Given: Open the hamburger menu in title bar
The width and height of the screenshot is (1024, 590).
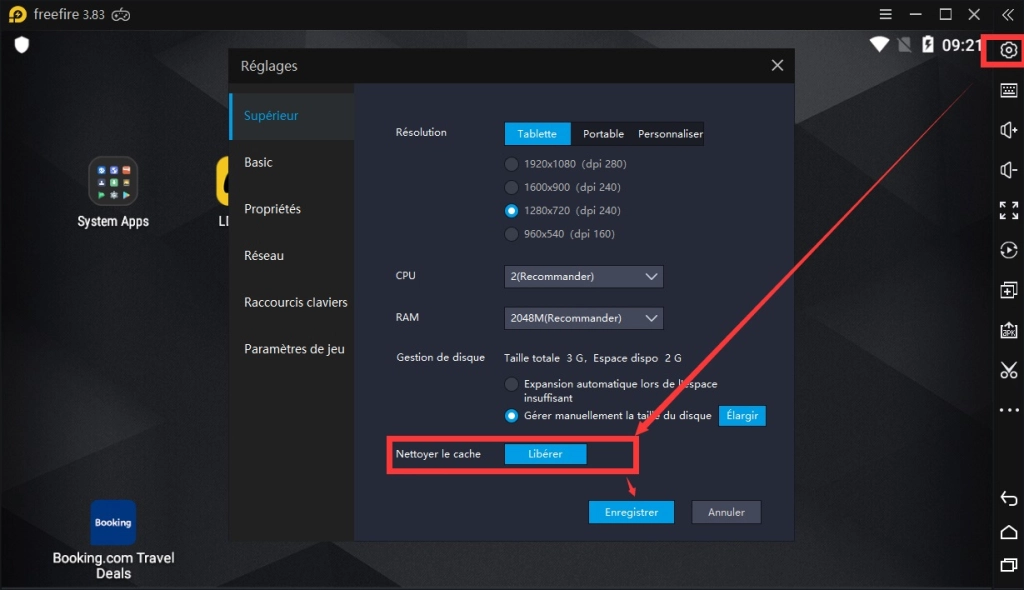Looking at the screenshot, I should click(885, 14).
